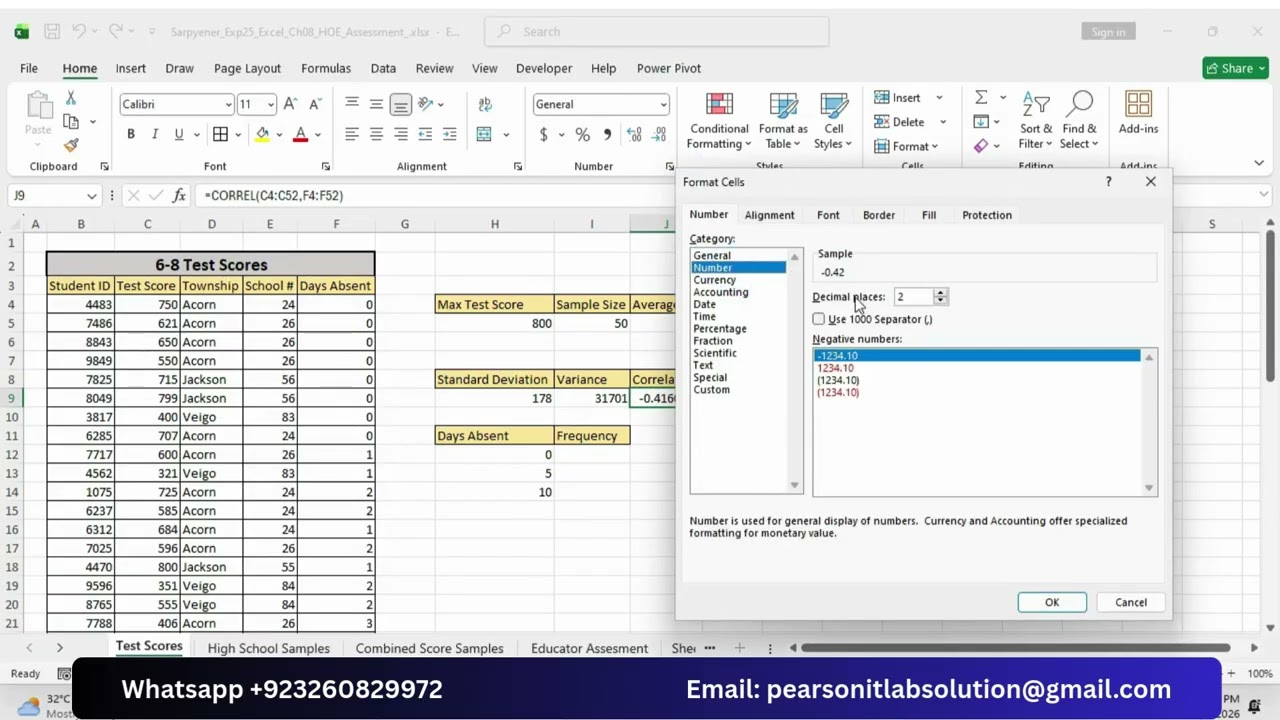This screenshot has height=720, width=1280.
Task: Toggle Wrap Text in Alignment group
Action: 485,104
